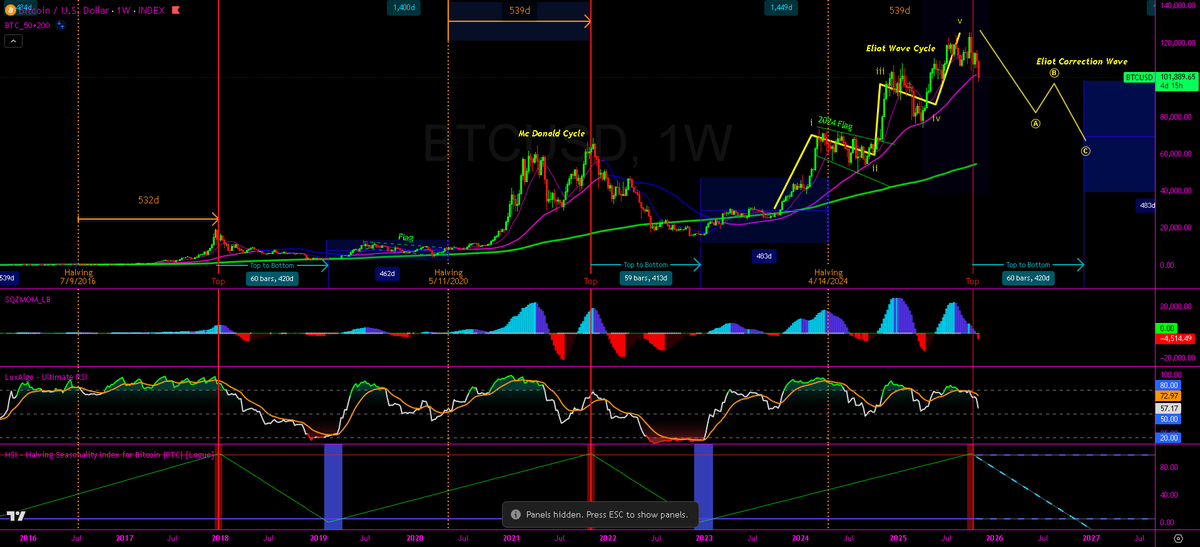Click the circled B wave marker
The image size is (1200, 547).
tap(1054, 73)
